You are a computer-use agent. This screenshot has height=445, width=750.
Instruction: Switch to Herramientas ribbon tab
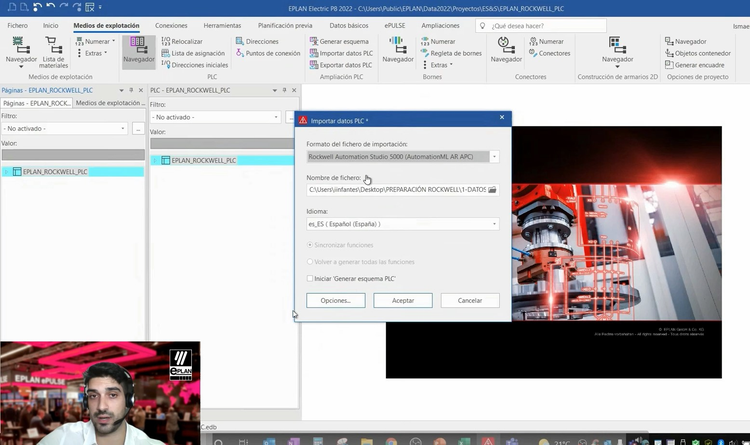(x=222, y=25)
